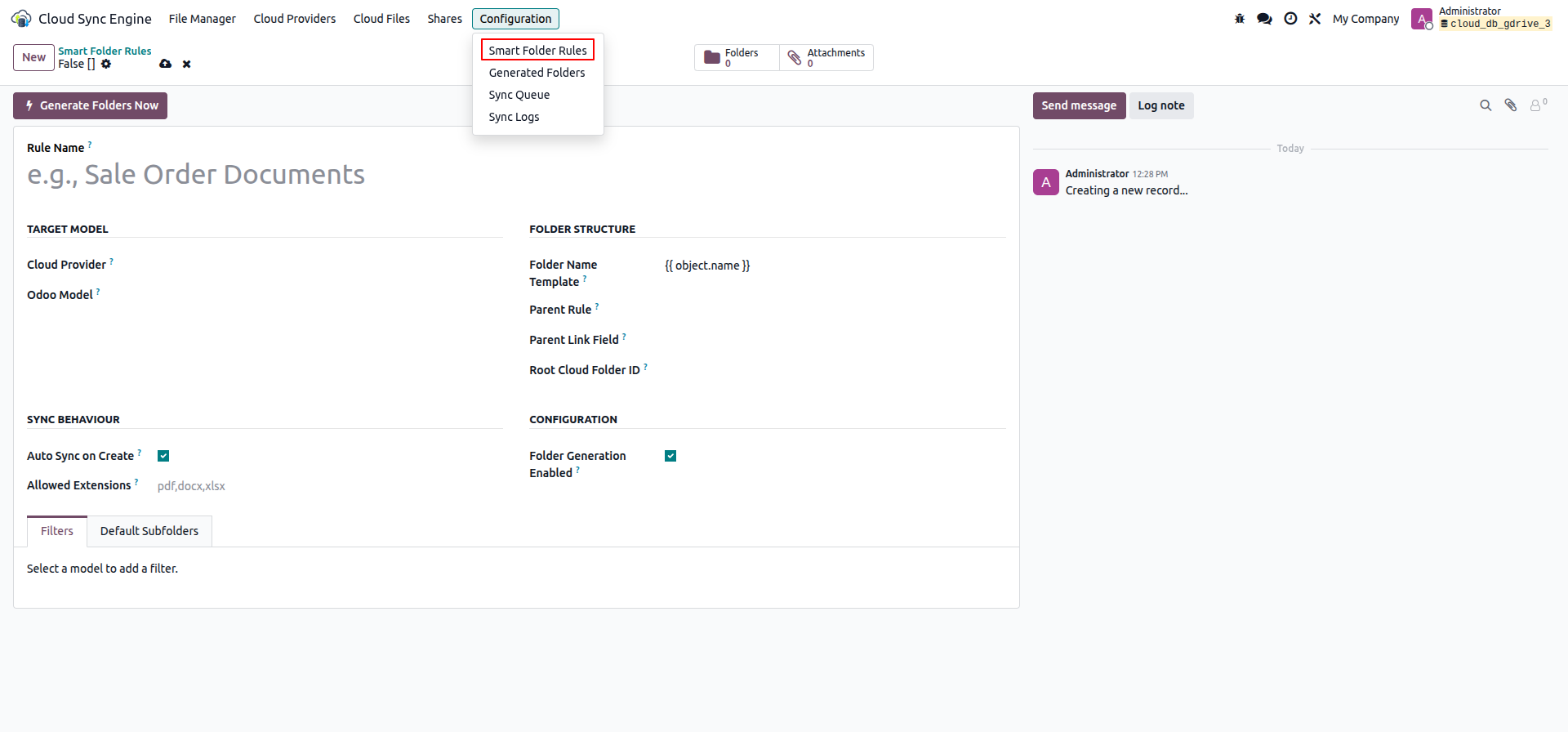Open the activities clock icon
The width and height of the screenshot is (1568, 732).
(1290, 19)
